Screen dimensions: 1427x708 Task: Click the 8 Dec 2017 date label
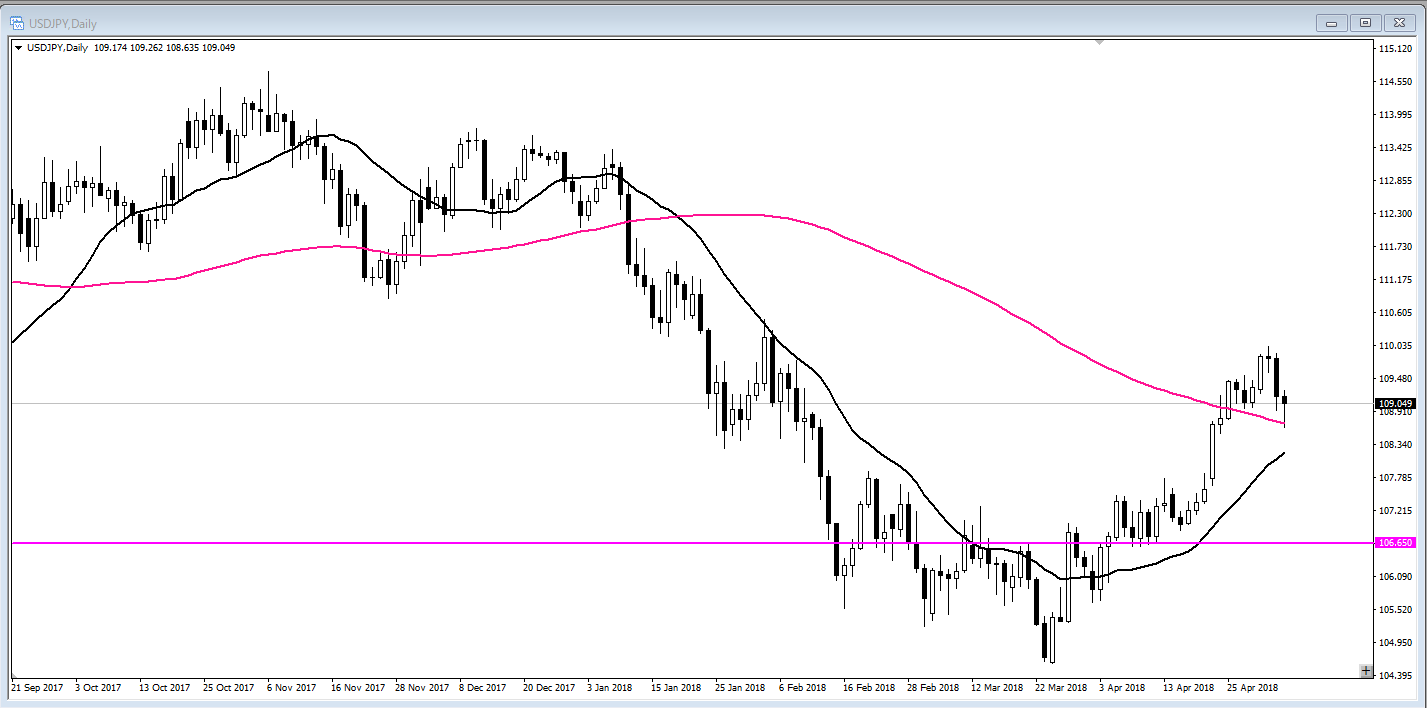point(483,688)
